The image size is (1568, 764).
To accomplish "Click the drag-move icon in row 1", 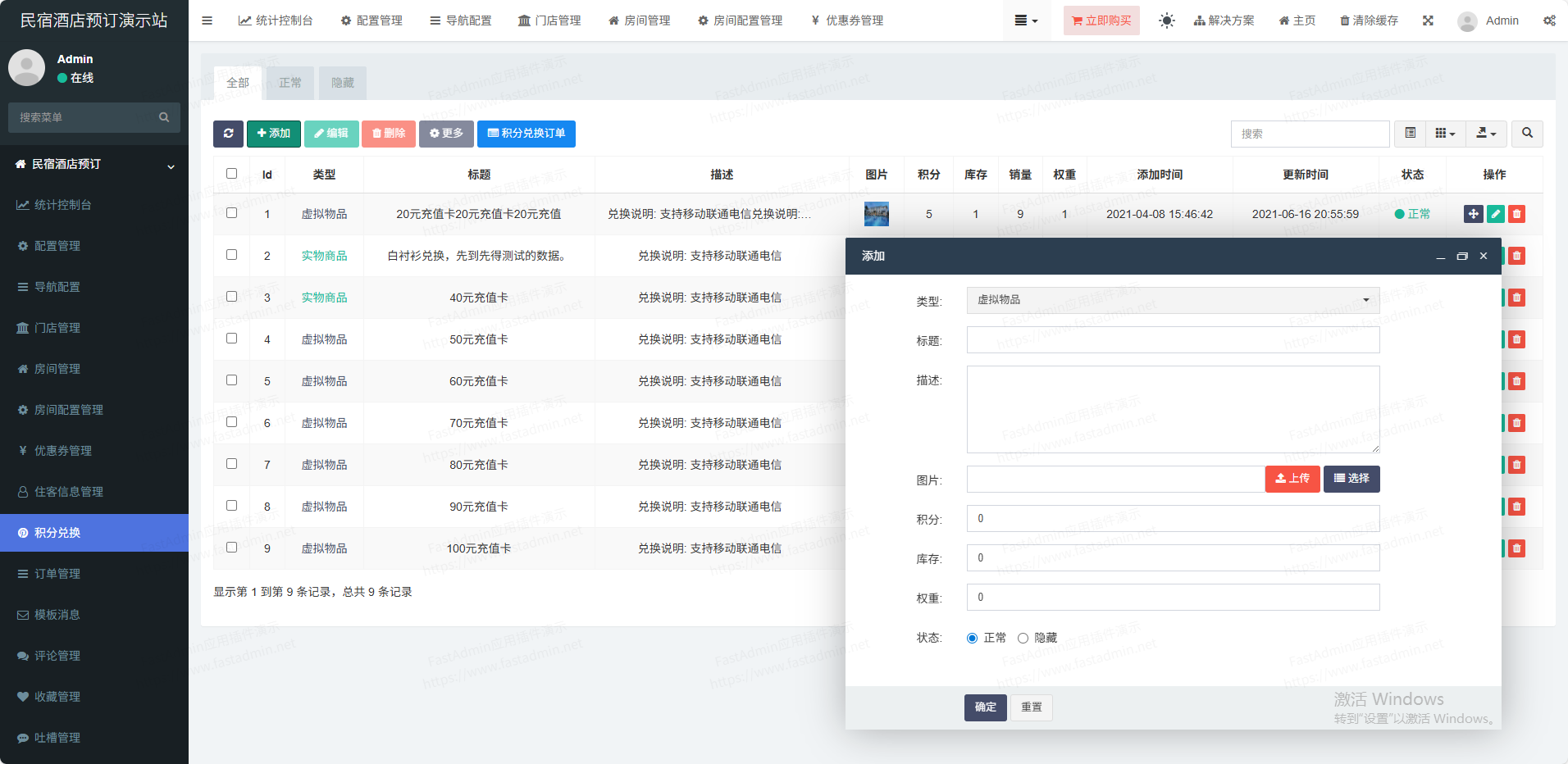I will coord(1473,214).
